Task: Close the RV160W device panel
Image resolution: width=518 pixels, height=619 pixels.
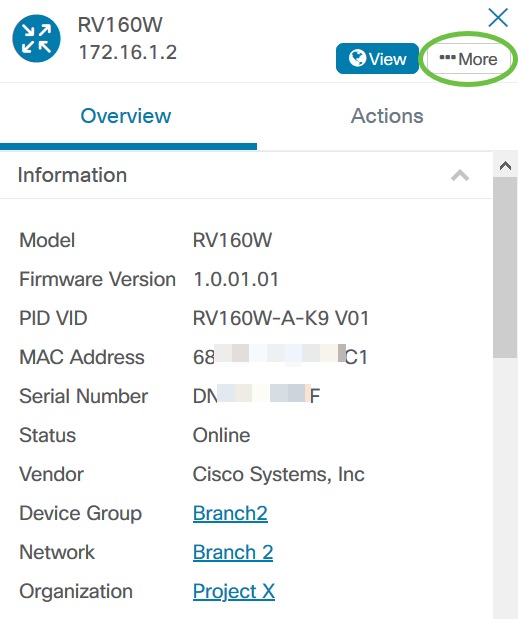Action: pos(498,18)
